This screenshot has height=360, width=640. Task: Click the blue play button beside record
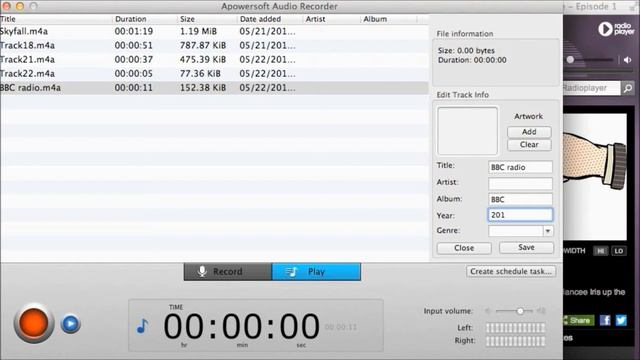tap(71, 324)
